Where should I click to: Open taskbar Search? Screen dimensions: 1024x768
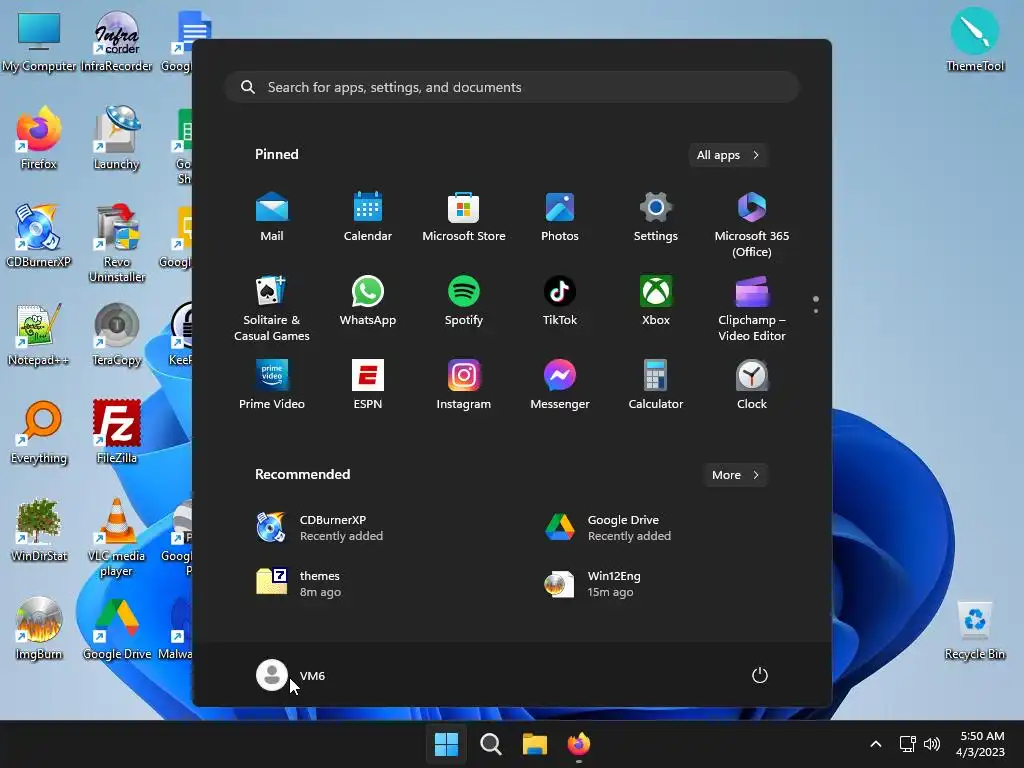(490, 744)
